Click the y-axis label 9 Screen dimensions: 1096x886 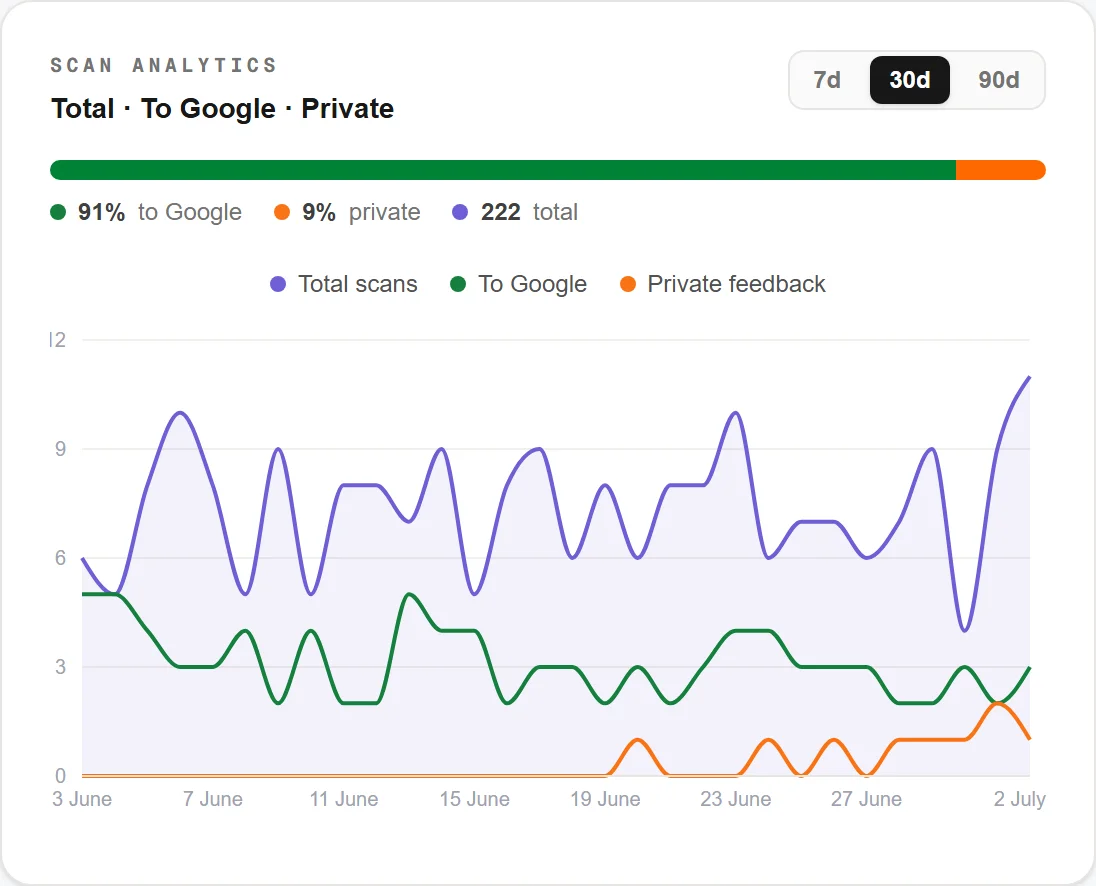click(x=60, y=449)
